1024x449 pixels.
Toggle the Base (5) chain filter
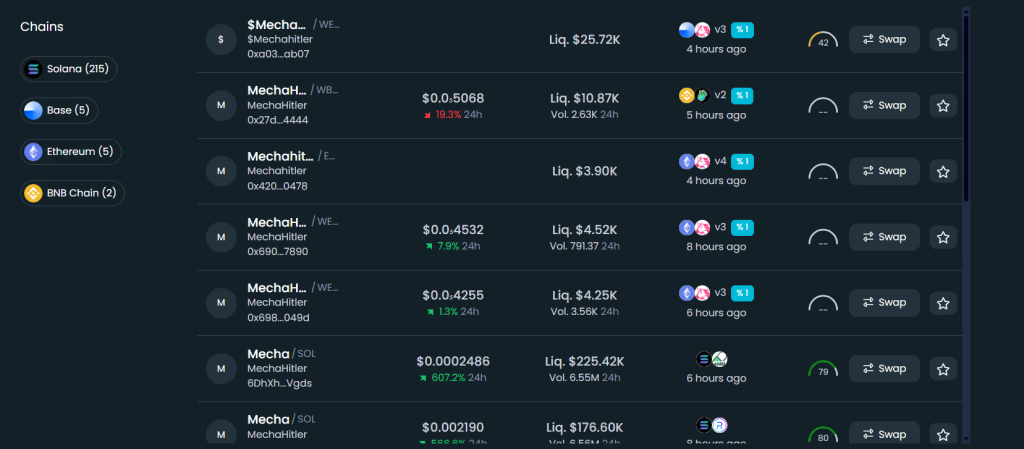tap(60, 110)
